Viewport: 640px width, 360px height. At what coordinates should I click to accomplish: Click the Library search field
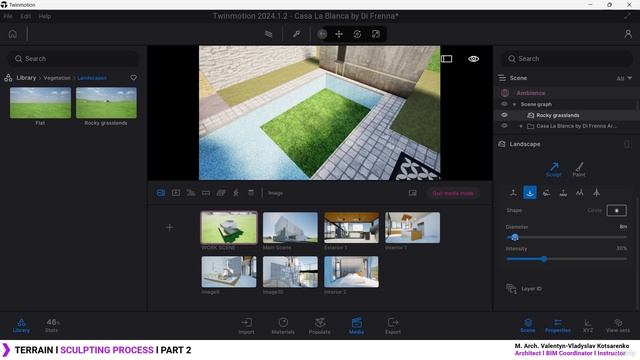point(73,59)
